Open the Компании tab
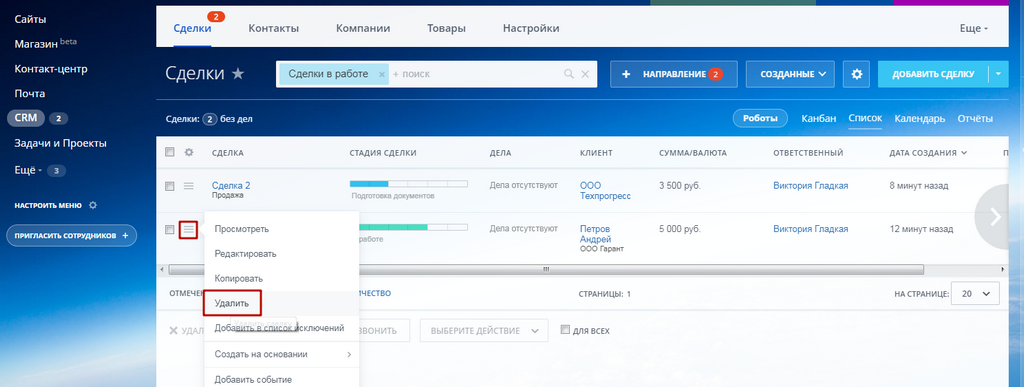Screen dimensions: 1024x387 [x=363, y=29]
